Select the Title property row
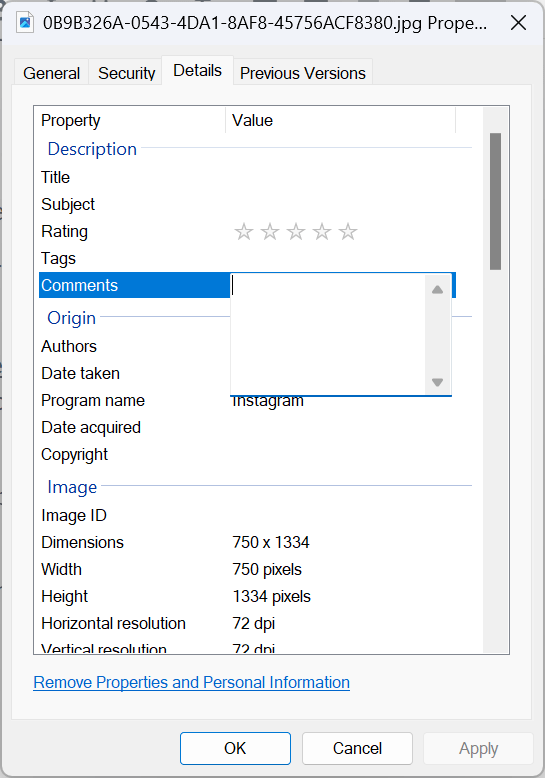 247,177
